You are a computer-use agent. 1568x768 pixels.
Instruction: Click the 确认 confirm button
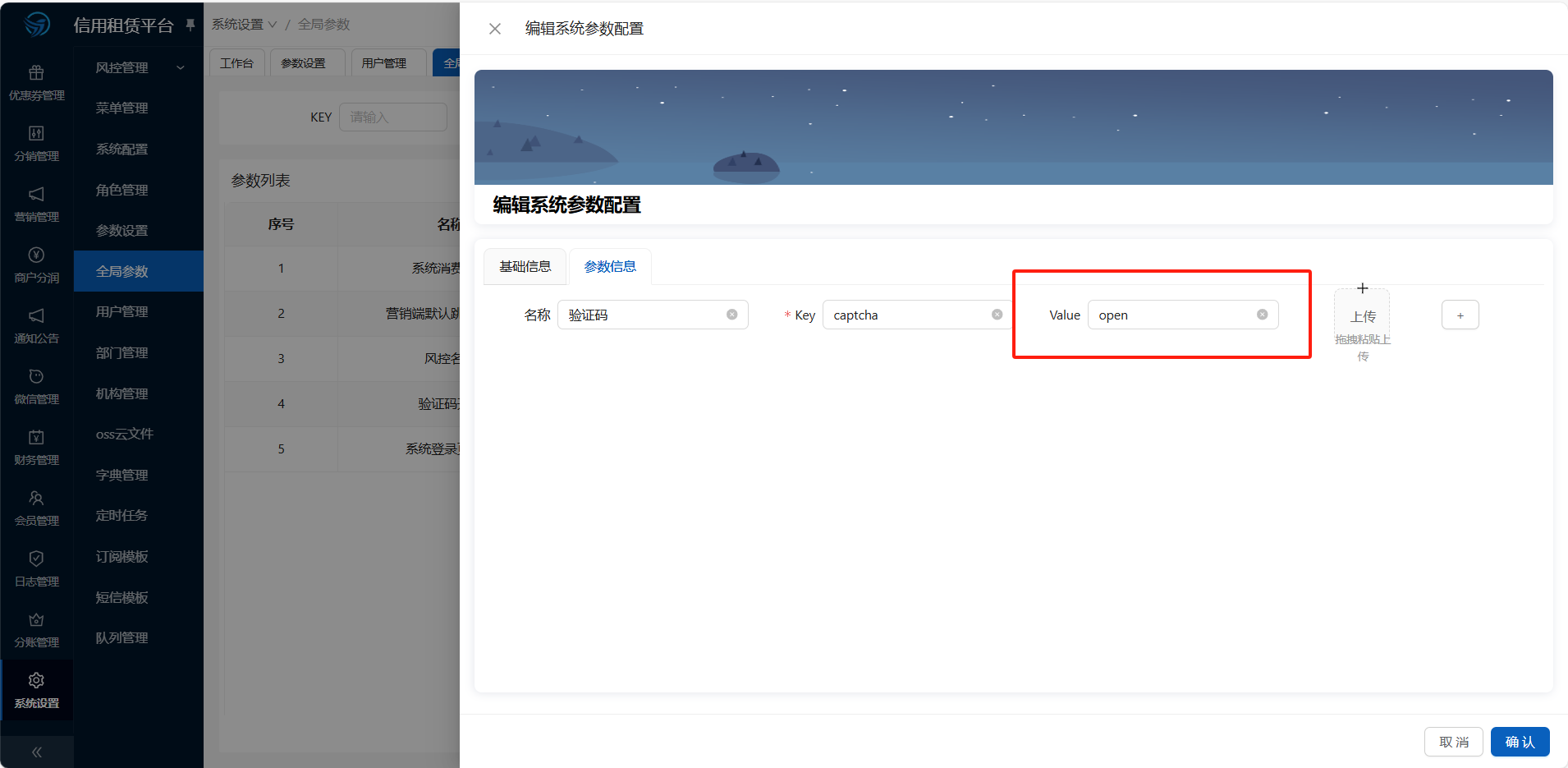(x=1520, y=742)
